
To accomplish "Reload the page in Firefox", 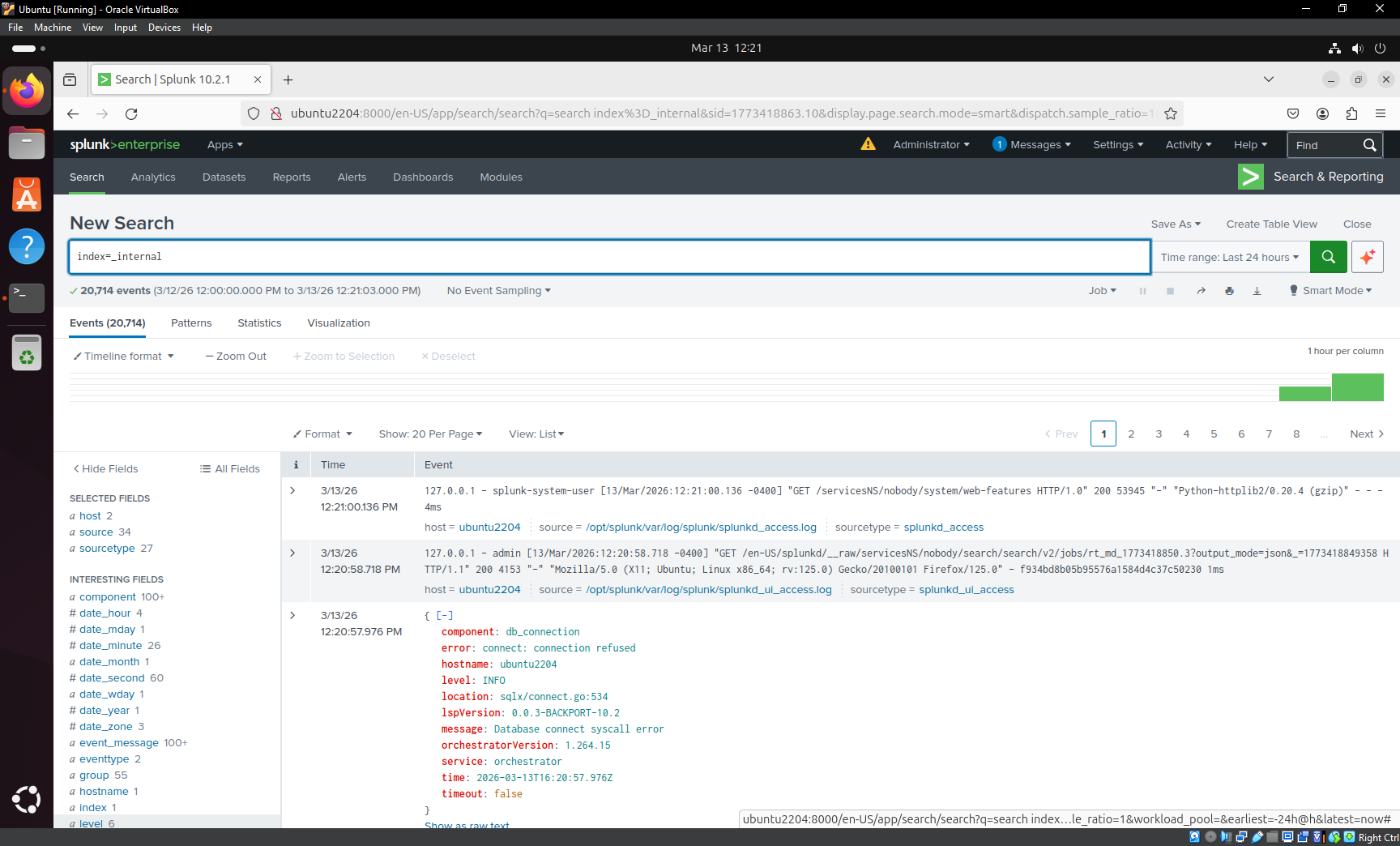I will [x=131, y=113].
